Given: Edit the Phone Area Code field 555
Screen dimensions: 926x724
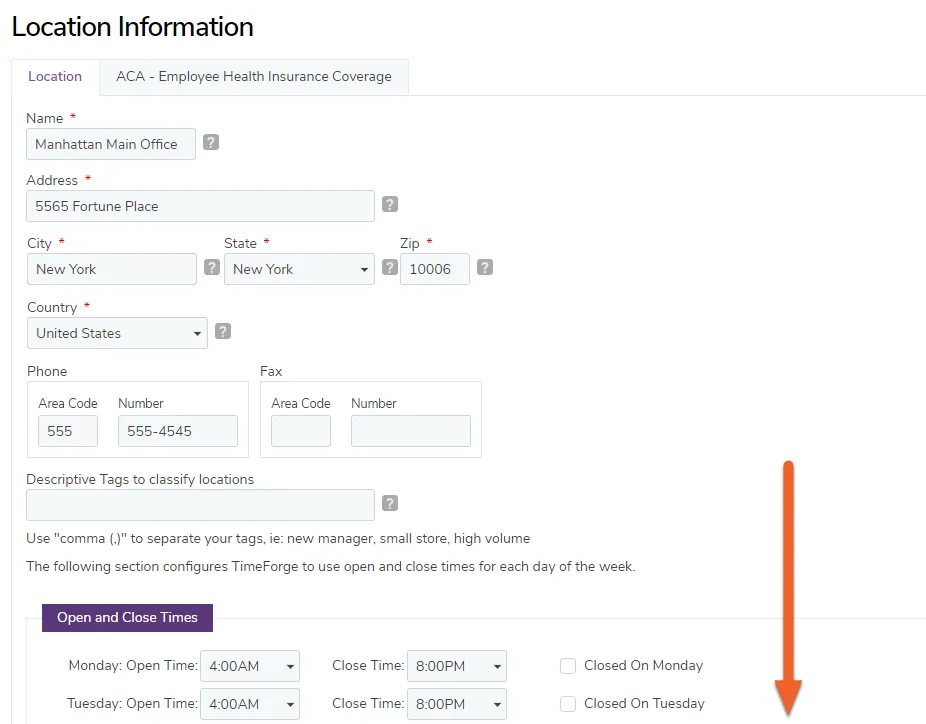Looking at the screenshot, I should 68,431.
